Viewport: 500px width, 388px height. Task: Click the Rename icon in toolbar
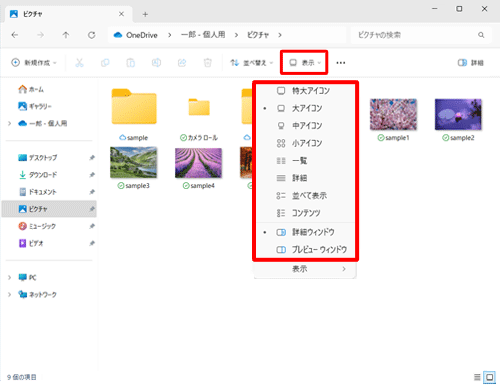[x=156, y=63]
